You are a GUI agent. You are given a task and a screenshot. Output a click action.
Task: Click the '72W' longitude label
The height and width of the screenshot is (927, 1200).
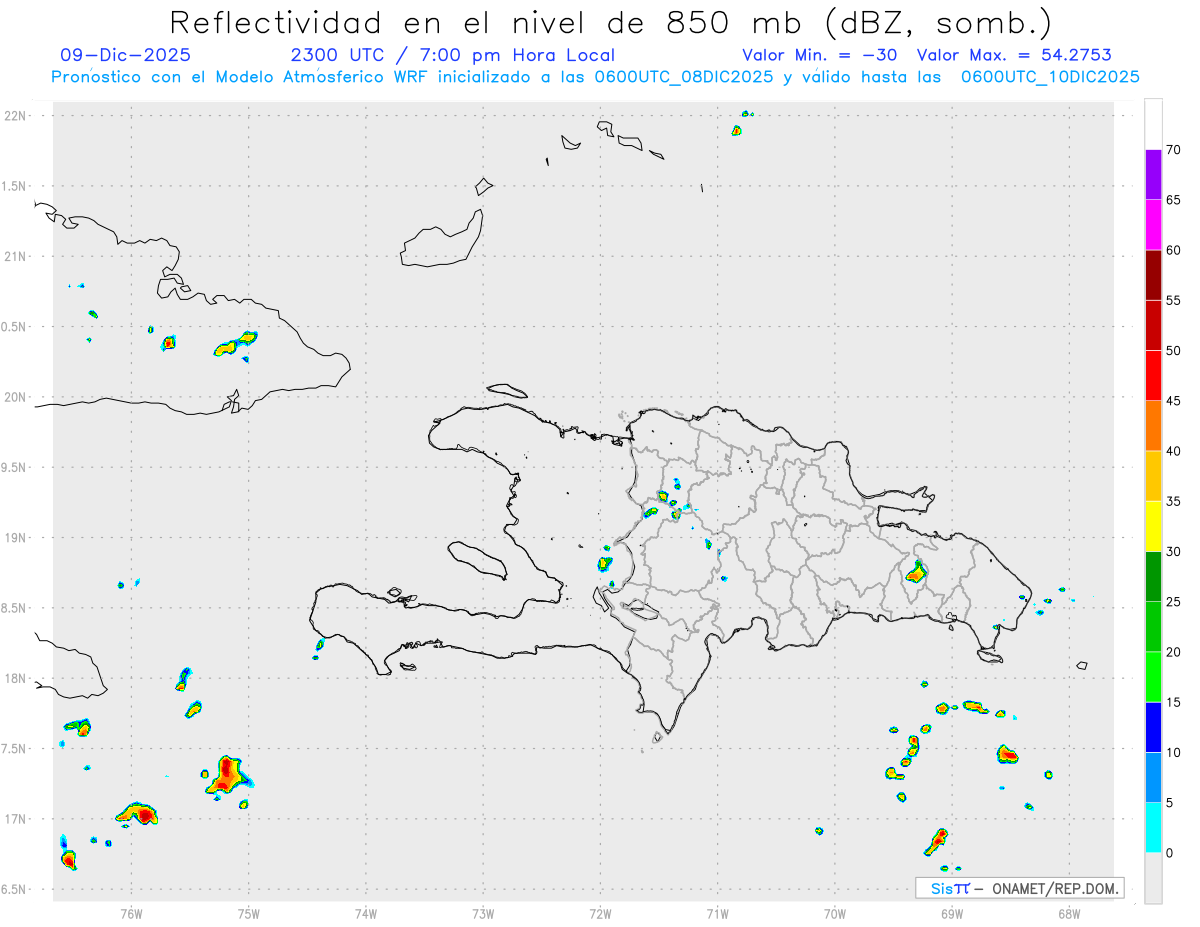(x=600, y=913)
